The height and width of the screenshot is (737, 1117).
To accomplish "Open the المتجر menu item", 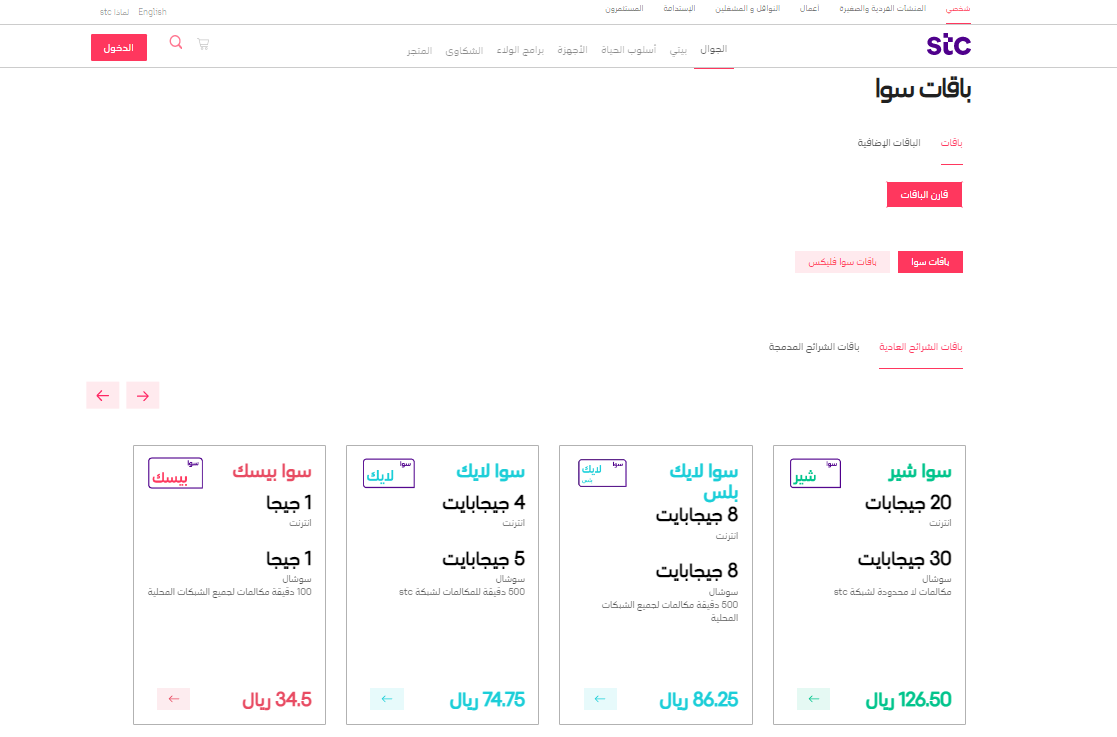I will point(420,51).
